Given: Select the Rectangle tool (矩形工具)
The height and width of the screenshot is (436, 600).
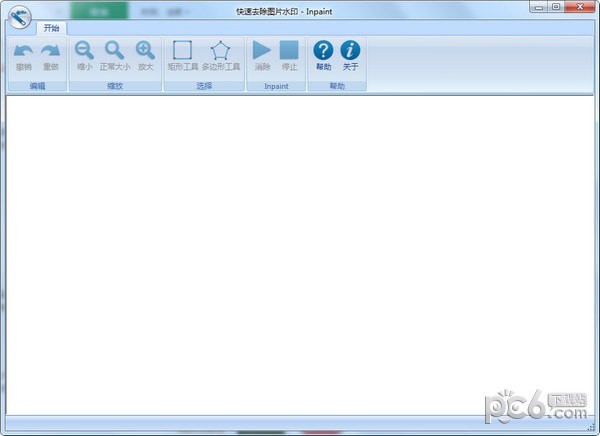Looking at the screenshot, I should [182, 51].
